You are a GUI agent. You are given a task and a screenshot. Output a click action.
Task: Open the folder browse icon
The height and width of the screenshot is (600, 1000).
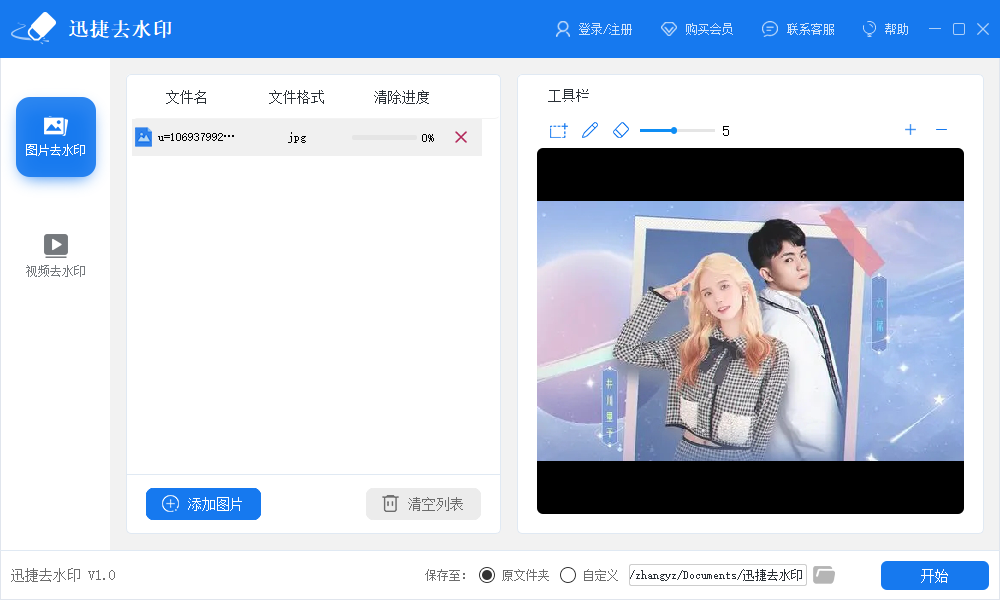click(824, 574)
